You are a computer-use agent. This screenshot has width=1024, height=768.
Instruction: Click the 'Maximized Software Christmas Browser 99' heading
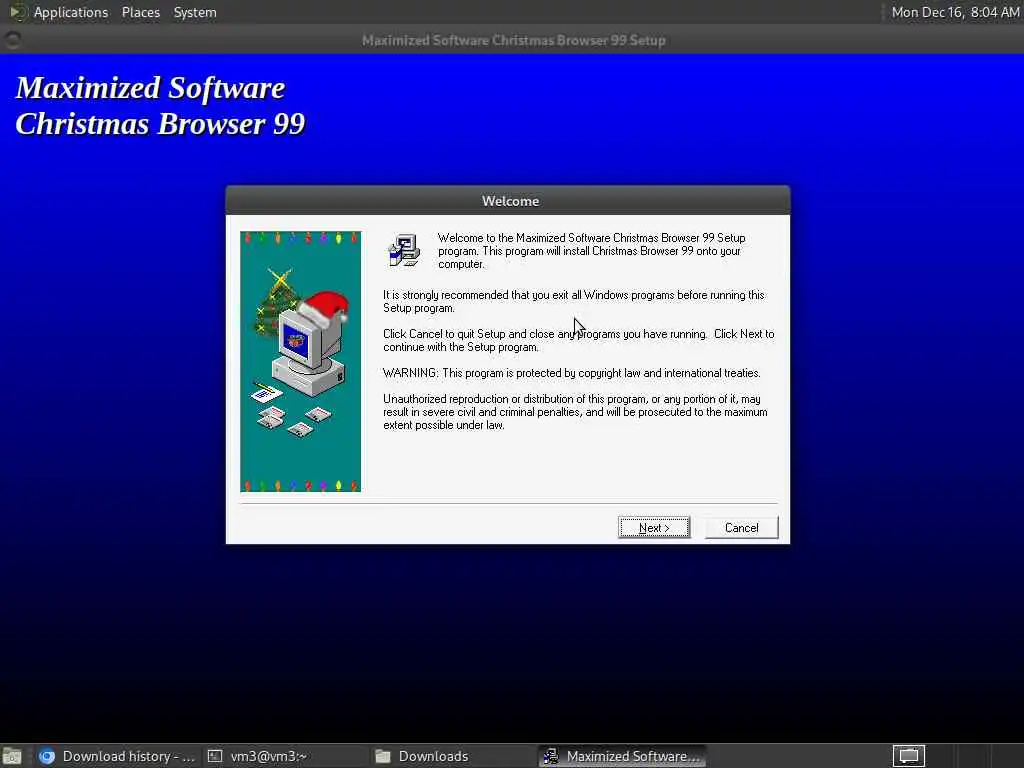pyautogui.click(x=160, y=106)
